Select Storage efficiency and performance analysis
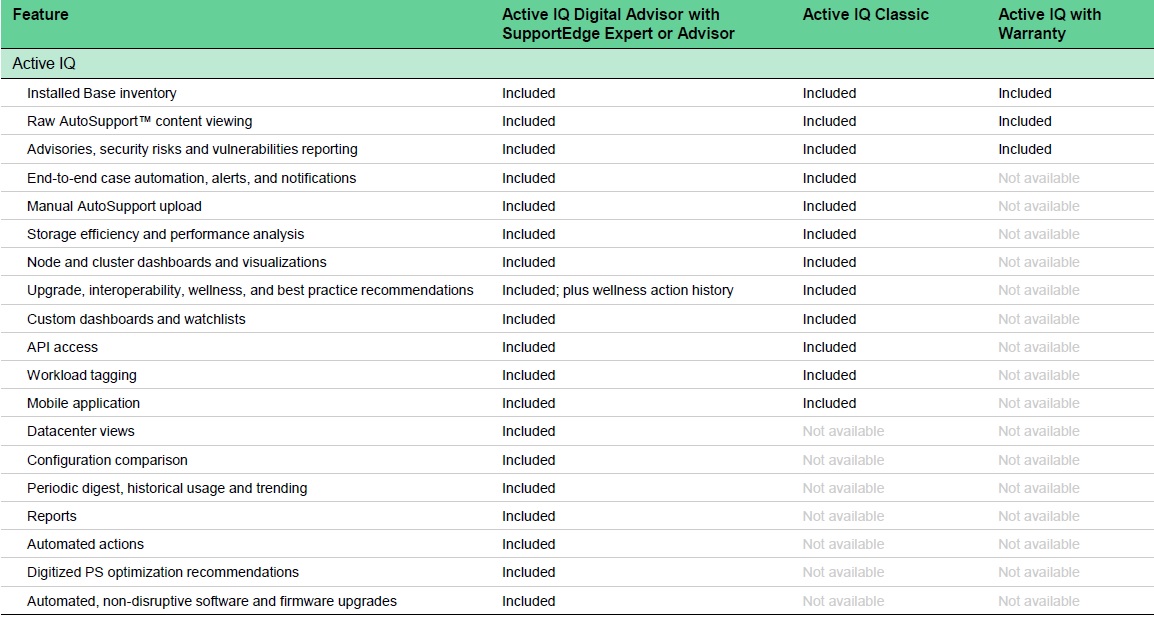Screen dimensions: 1154x617 coord(165,234)
